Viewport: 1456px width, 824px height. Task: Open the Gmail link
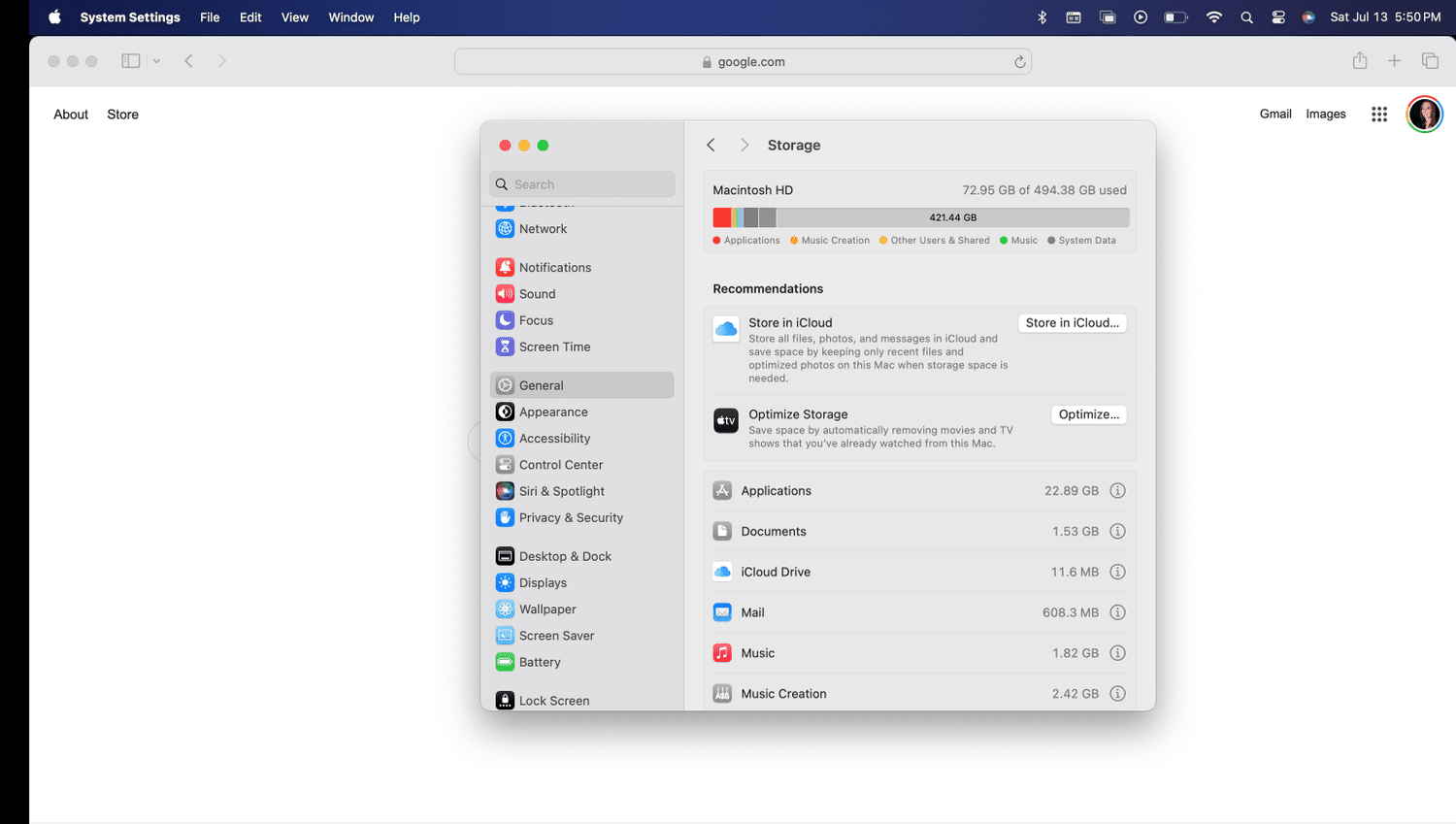[x=1274, y=115]
